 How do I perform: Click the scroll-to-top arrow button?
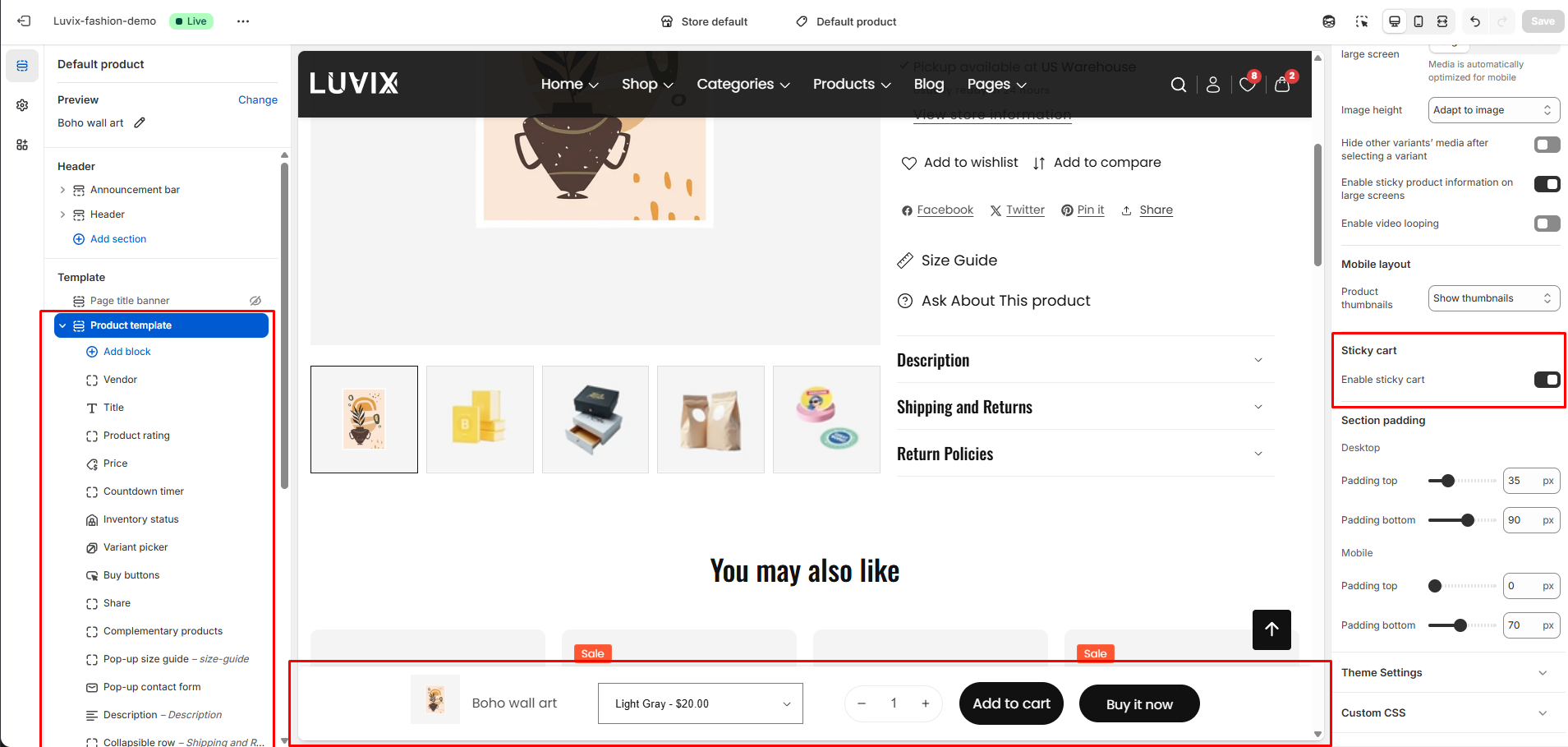pyautogui.click(x=1271, y=629)
